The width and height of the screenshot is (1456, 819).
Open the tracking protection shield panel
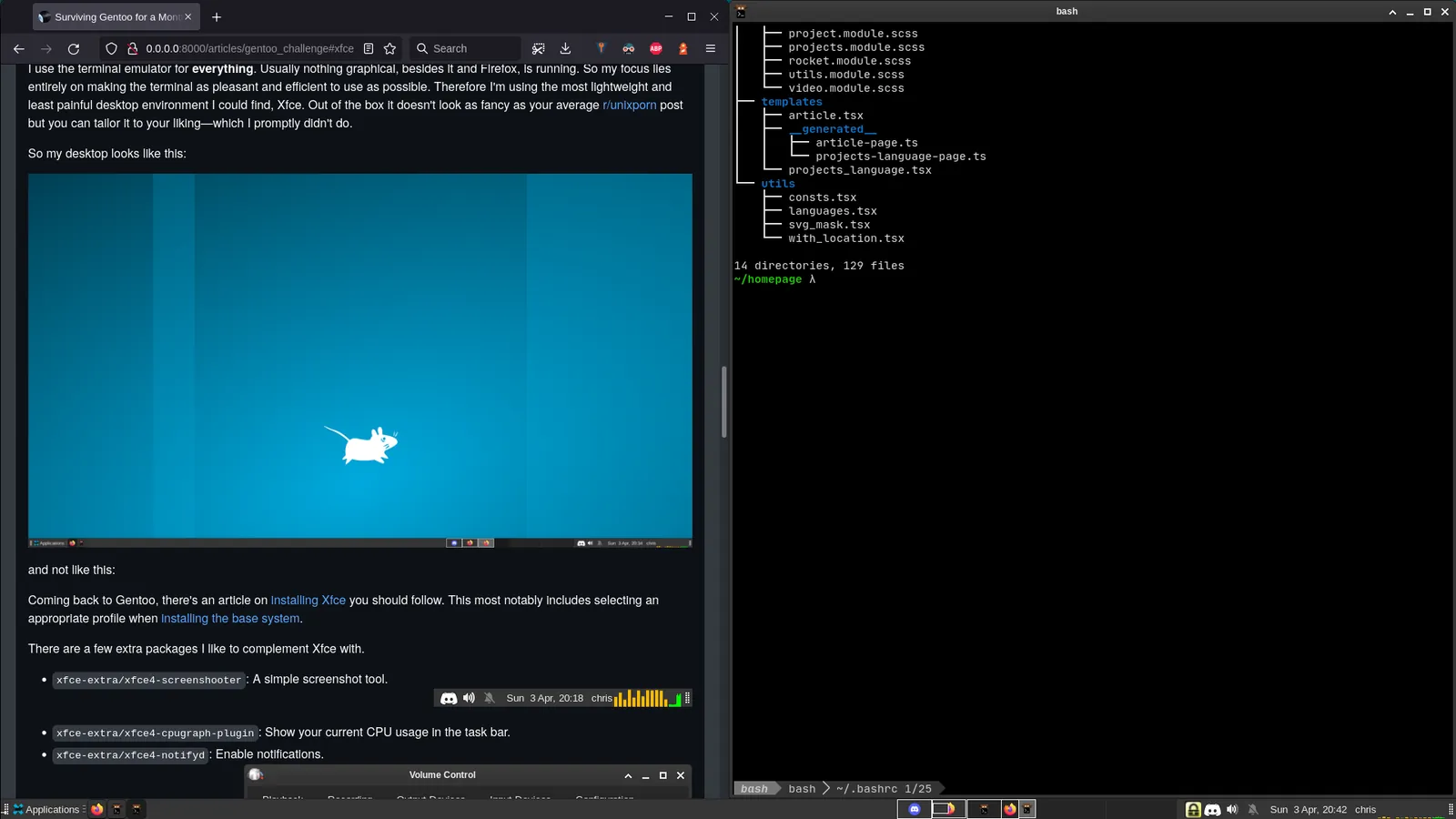point(111,49)
